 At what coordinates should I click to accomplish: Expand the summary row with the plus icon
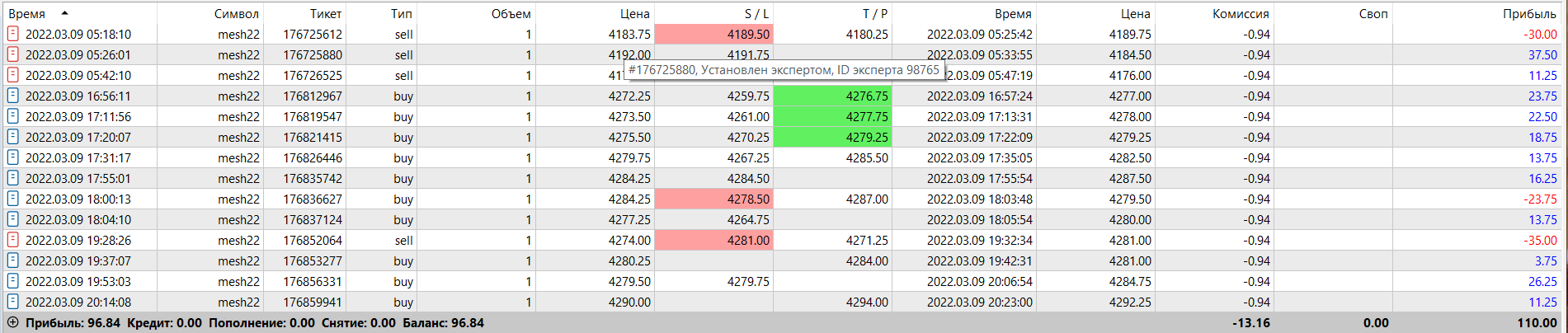click(12, 323)
